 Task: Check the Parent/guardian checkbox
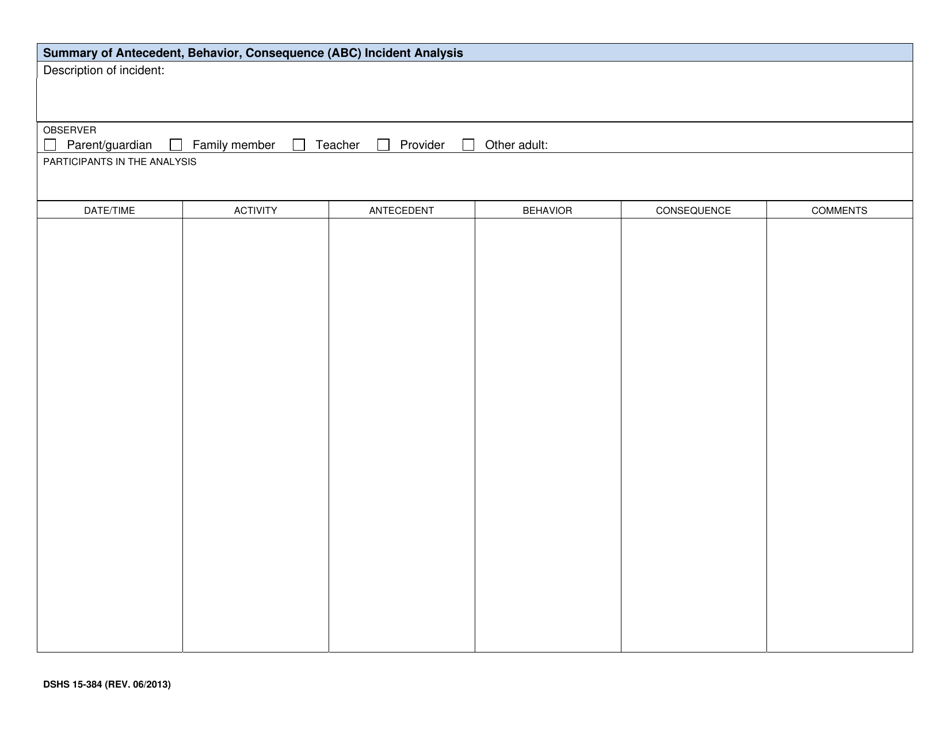pos(48,144)
